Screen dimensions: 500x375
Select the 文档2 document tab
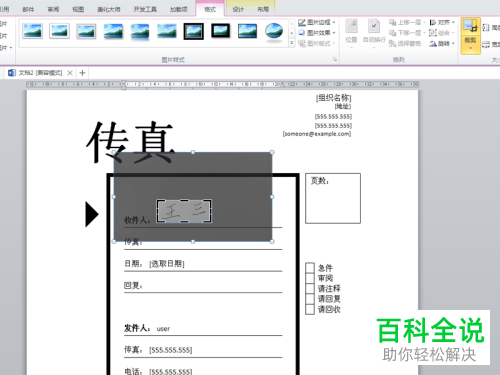tap(40, 73)
